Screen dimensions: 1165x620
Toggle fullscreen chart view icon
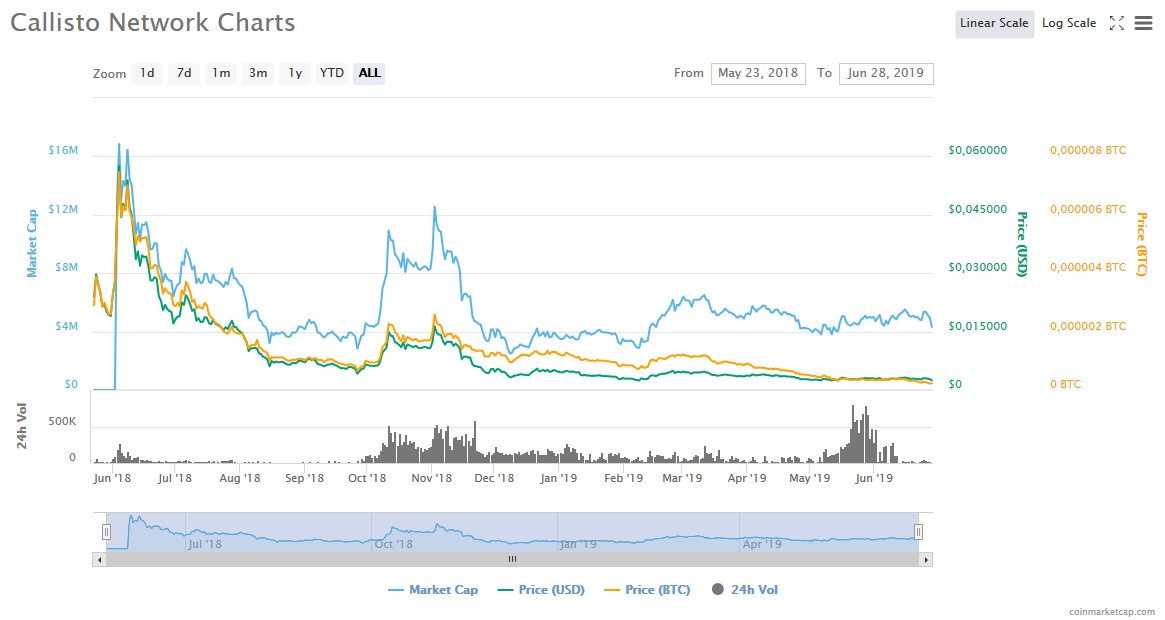pyautogui.click(x=1116, y=23)
